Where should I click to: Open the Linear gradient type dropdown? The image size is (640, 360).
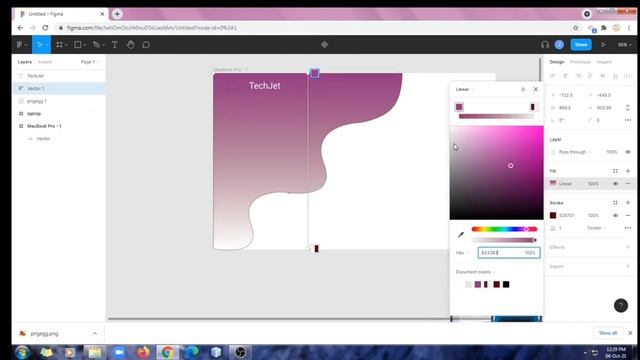(x=464, y=89)
